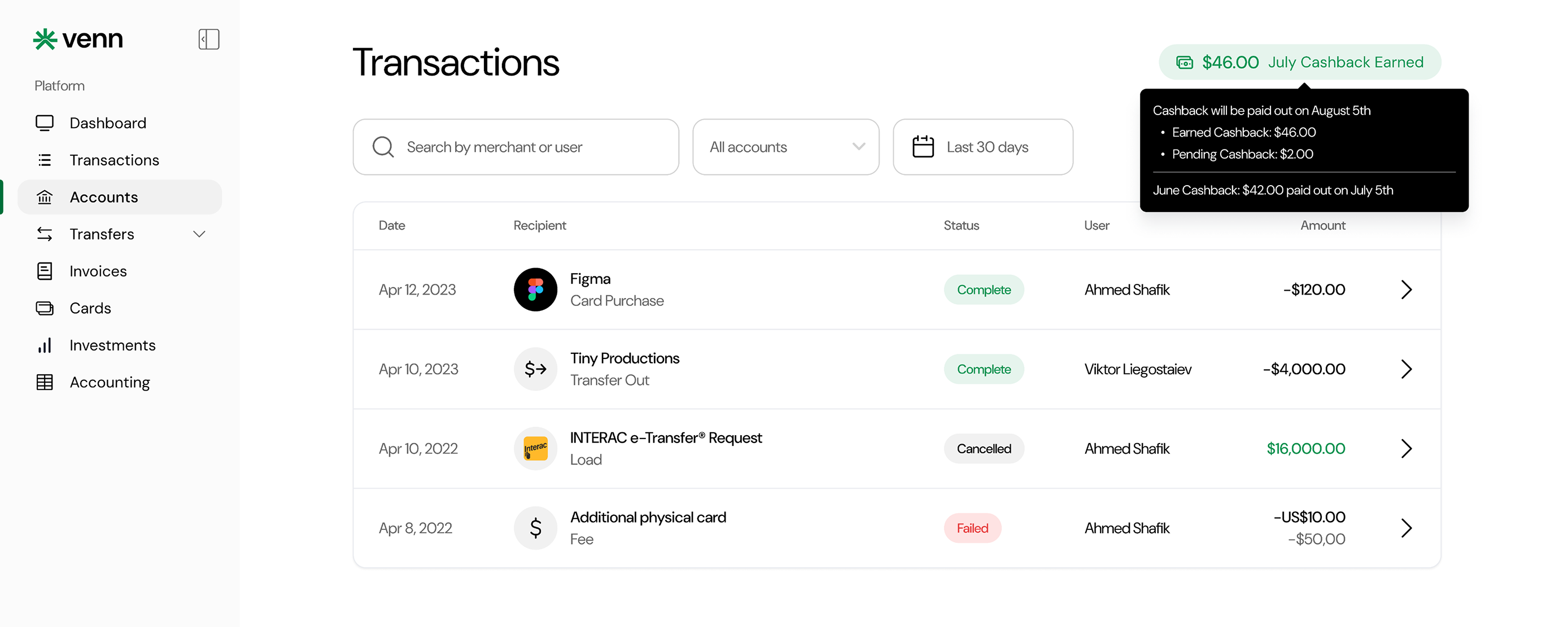Click the Dashboard monitor icon
Viewport: 1568px width, 627px height.
pyautogui.click(x=45, y=123)
